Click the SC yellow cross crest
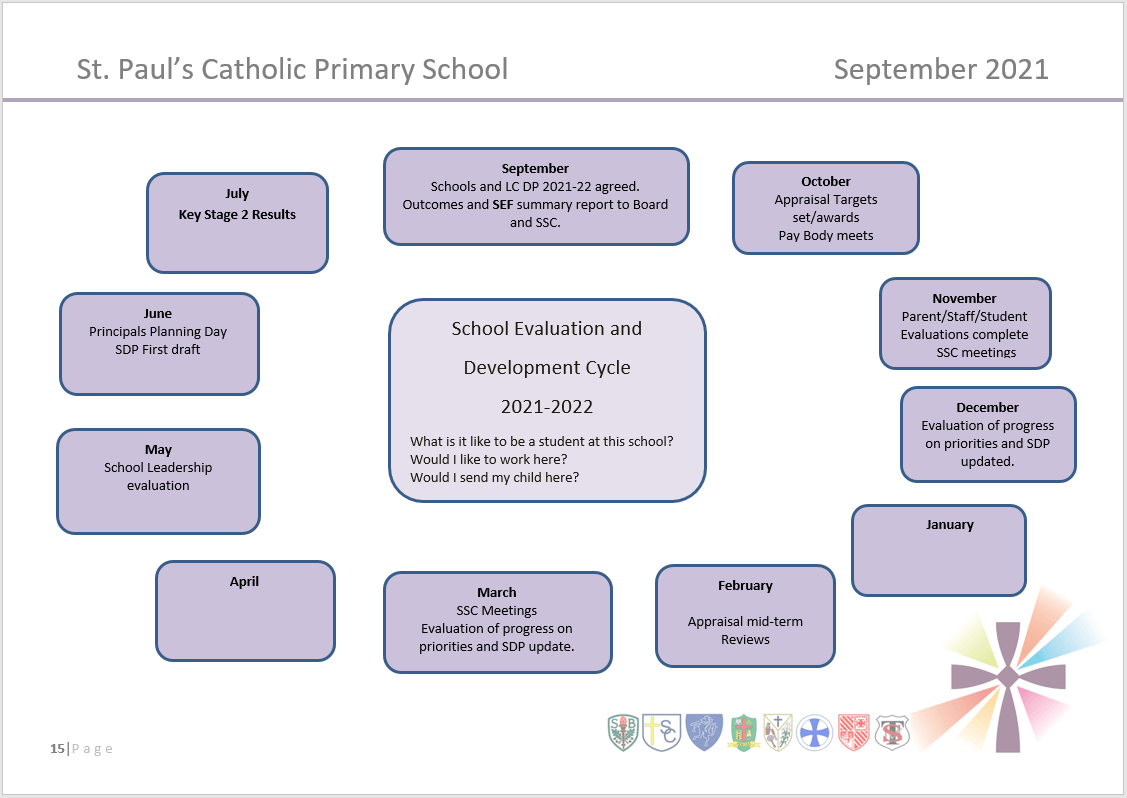 [x=661, y=733]
